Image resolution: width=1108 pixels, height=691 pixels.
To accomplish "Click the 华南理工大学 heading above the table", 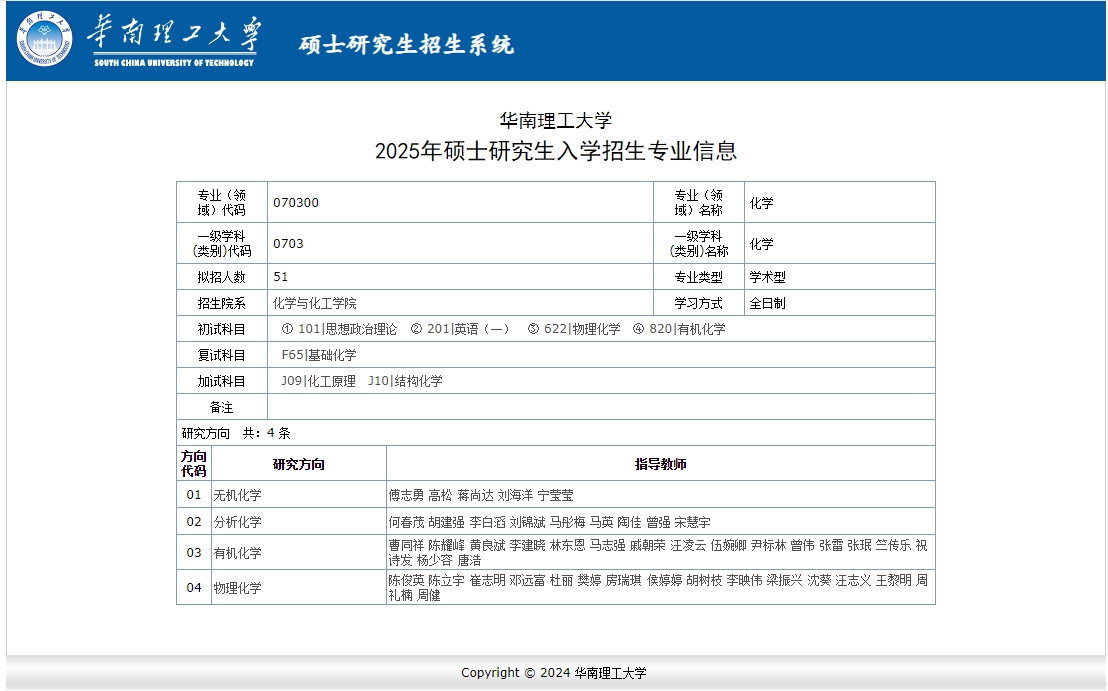I will tap(555, 121).
